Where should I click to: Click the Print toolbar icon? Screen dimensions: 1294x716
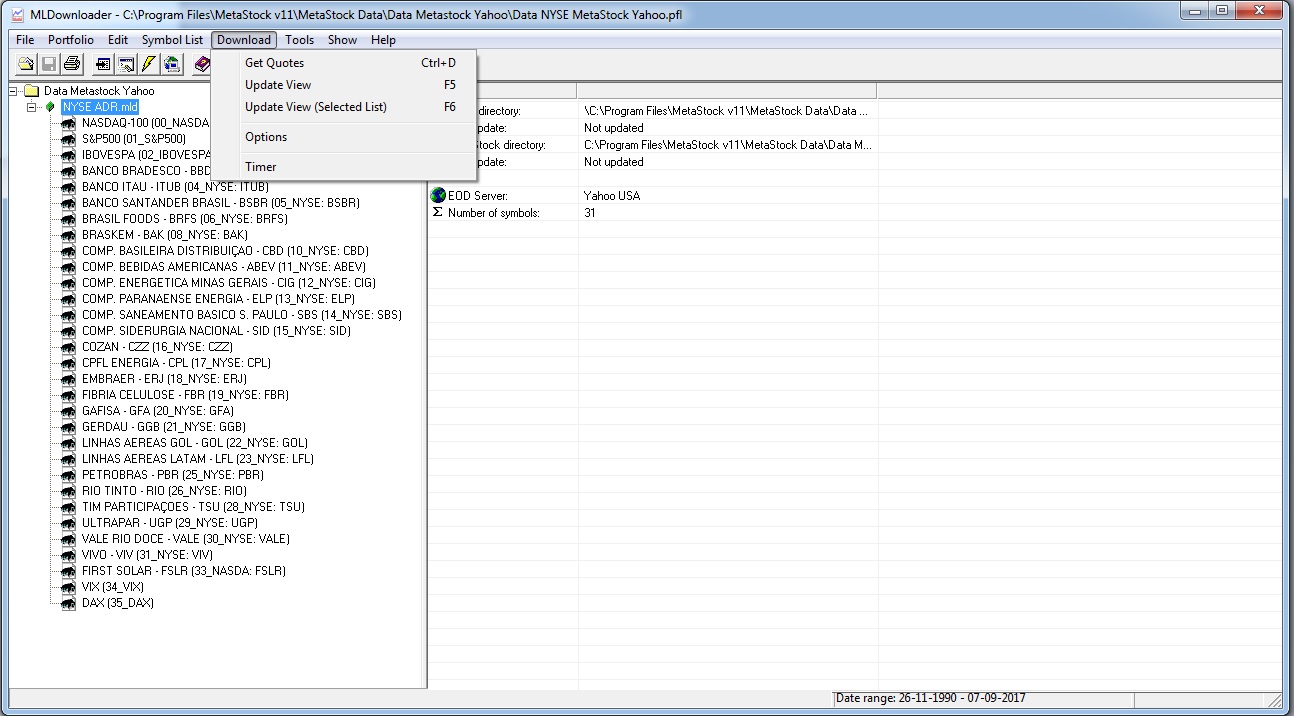click(x=72, y=65)
